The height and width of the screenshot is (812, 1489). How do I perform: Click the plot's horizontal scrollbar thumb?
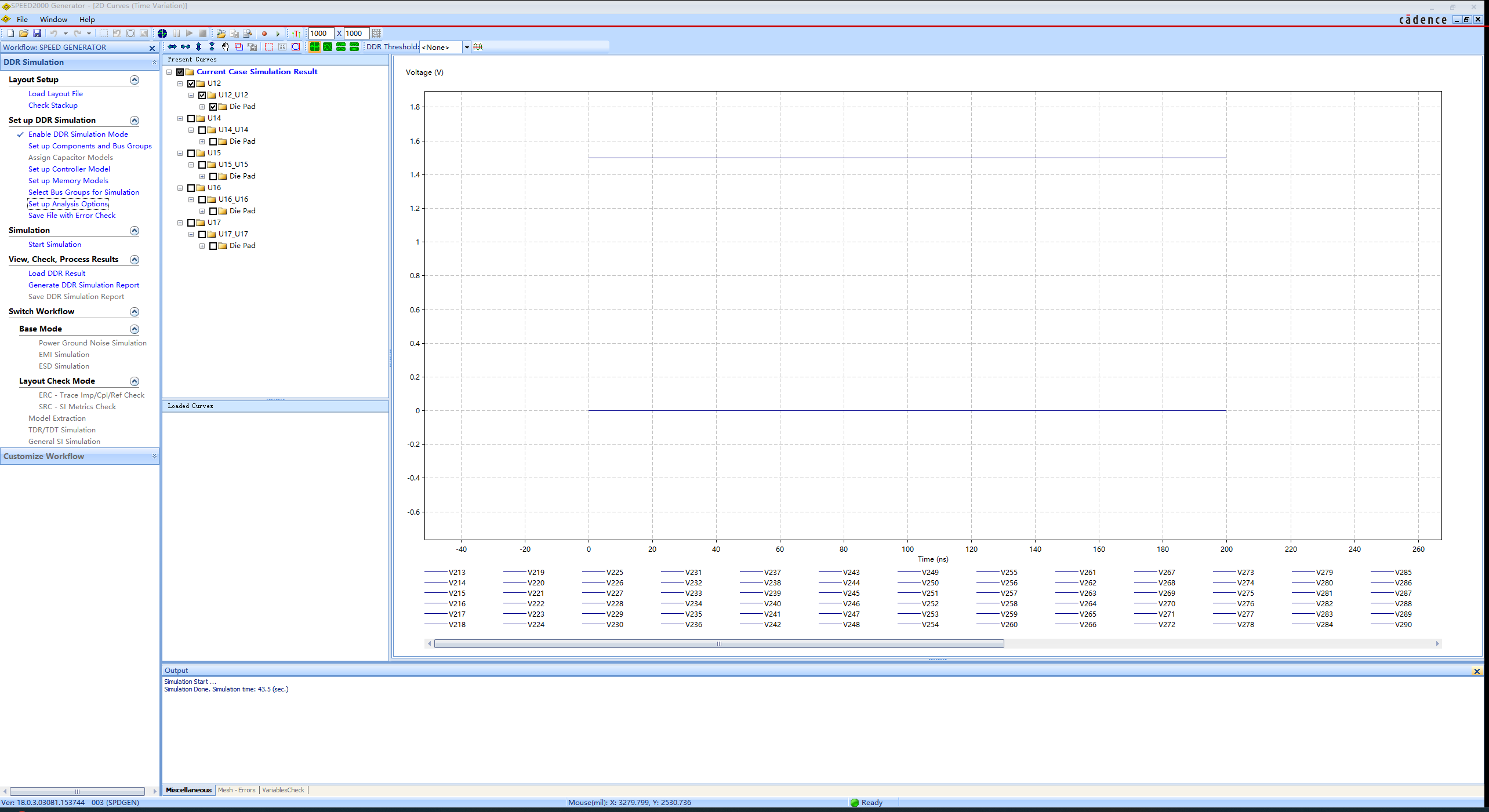[719, 644]
